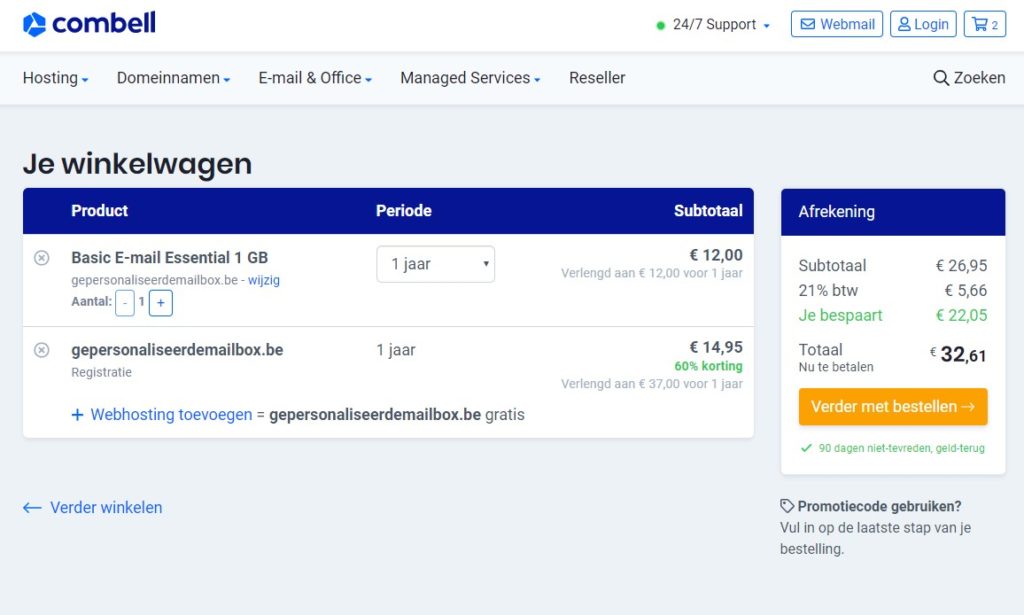Click the wijzig link for the mailbox domain
This screenshot has width=1024, height=615.
tap(264, 280)
